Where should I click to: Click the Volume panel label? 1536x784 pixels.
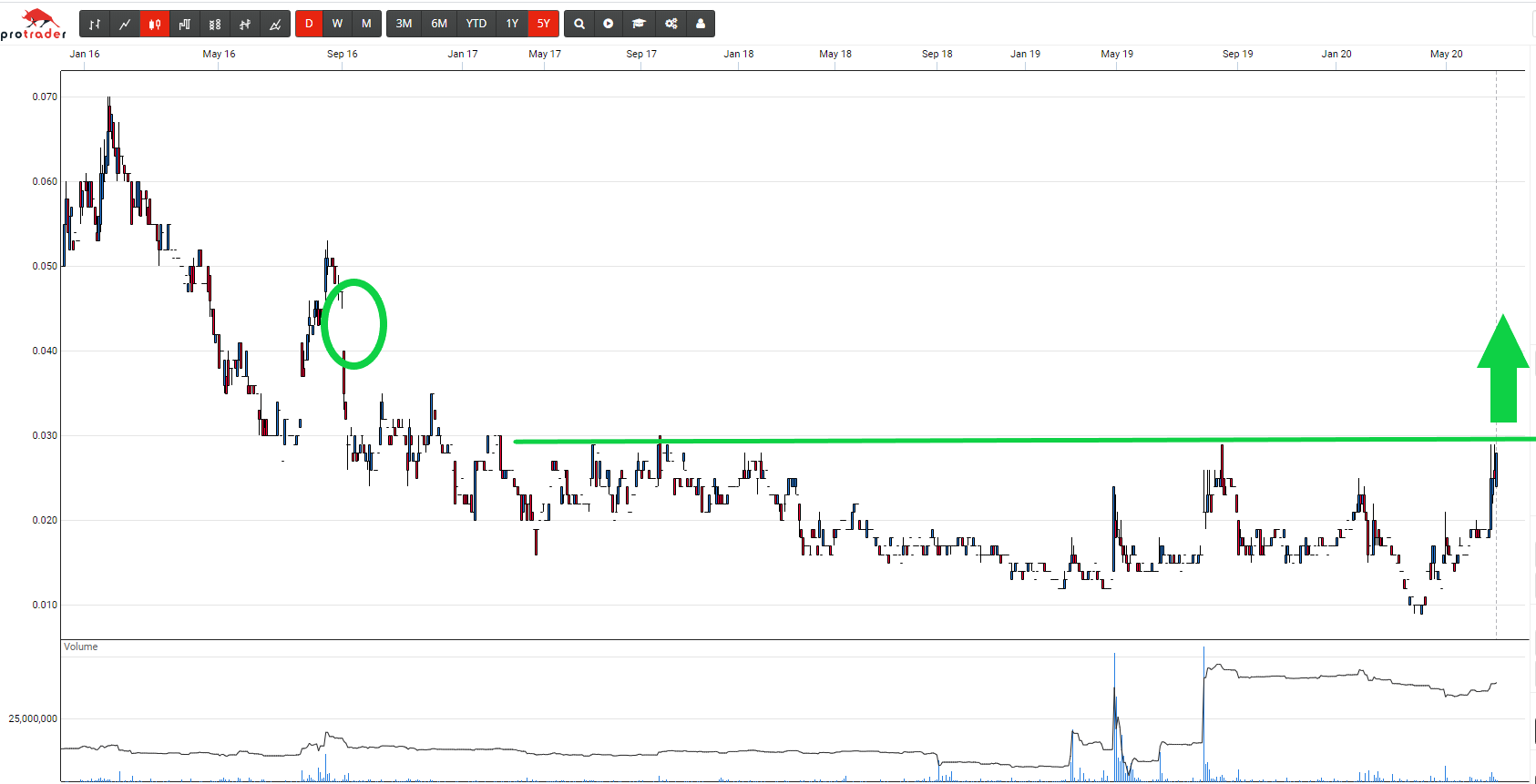coord(81,647)
